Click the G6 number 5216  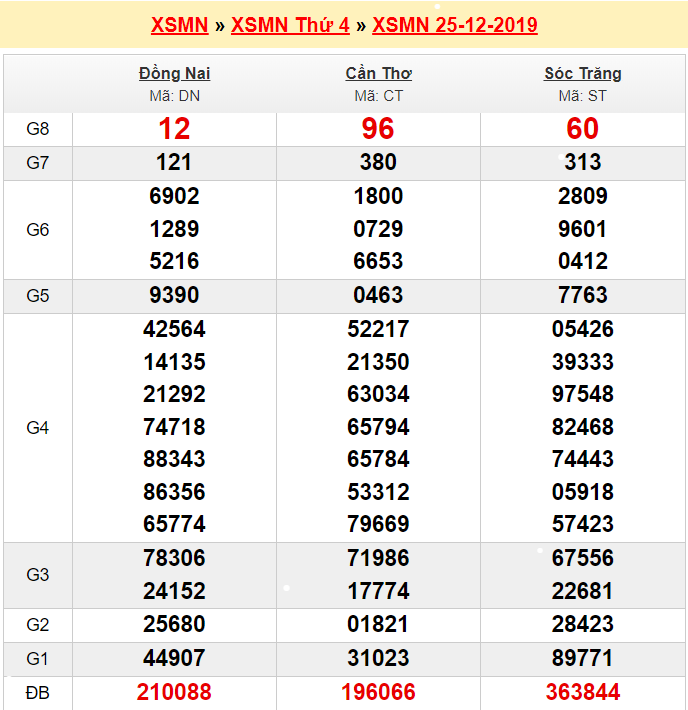pos(174,261)
